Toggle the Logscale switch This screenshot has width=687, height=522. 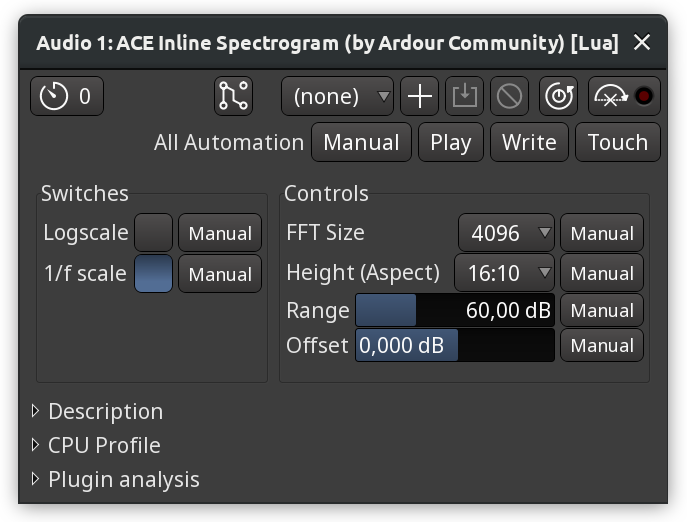click(153, 233)
